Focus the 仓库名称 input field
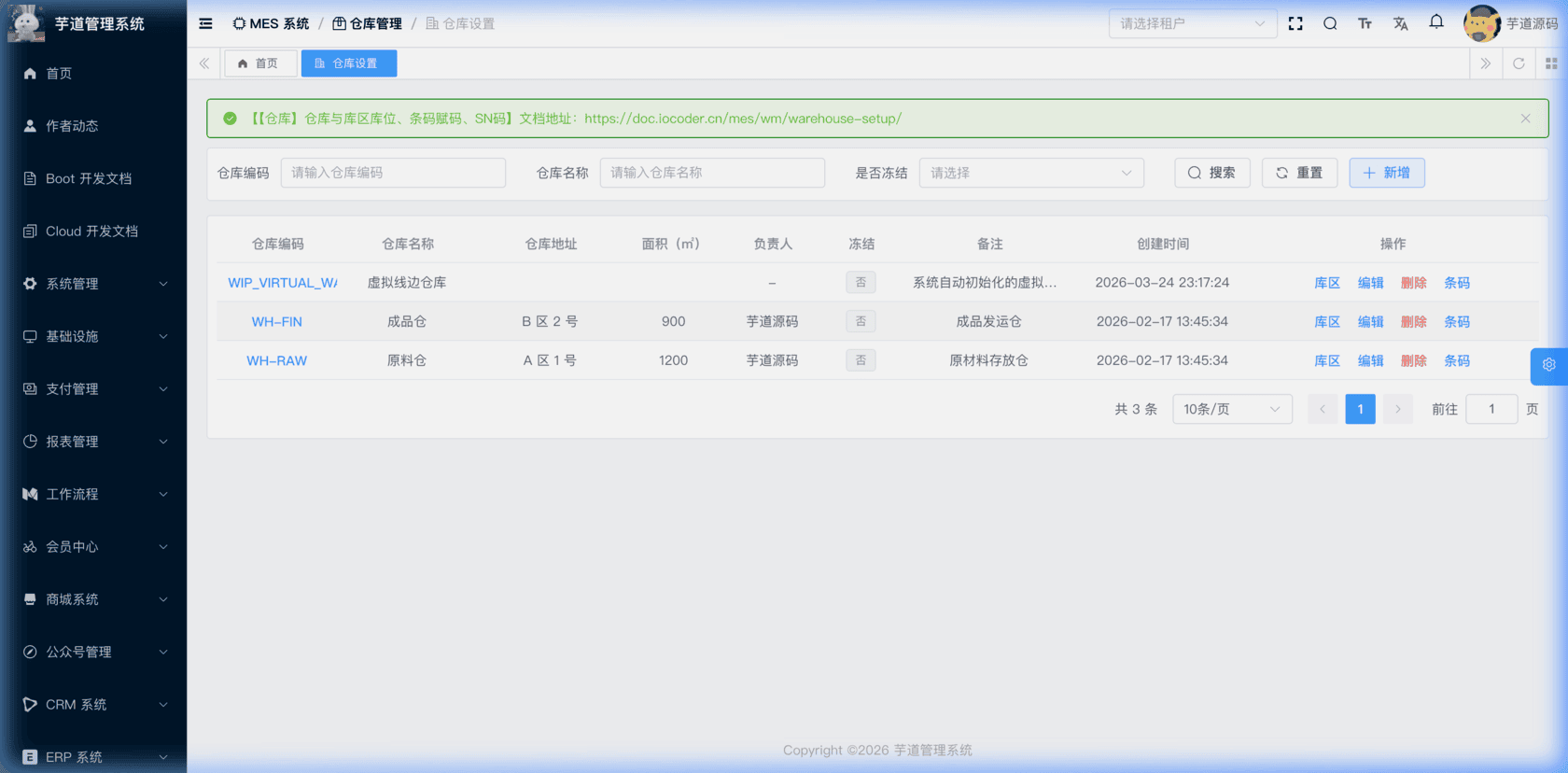Screen dimensions: 1568x773 pos(712,173)
